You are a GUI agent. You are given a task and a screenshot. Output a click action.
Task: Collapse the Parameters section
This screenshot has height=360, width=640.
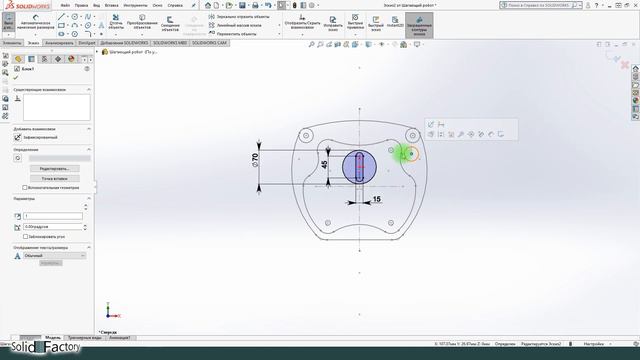tap(89, 198)
